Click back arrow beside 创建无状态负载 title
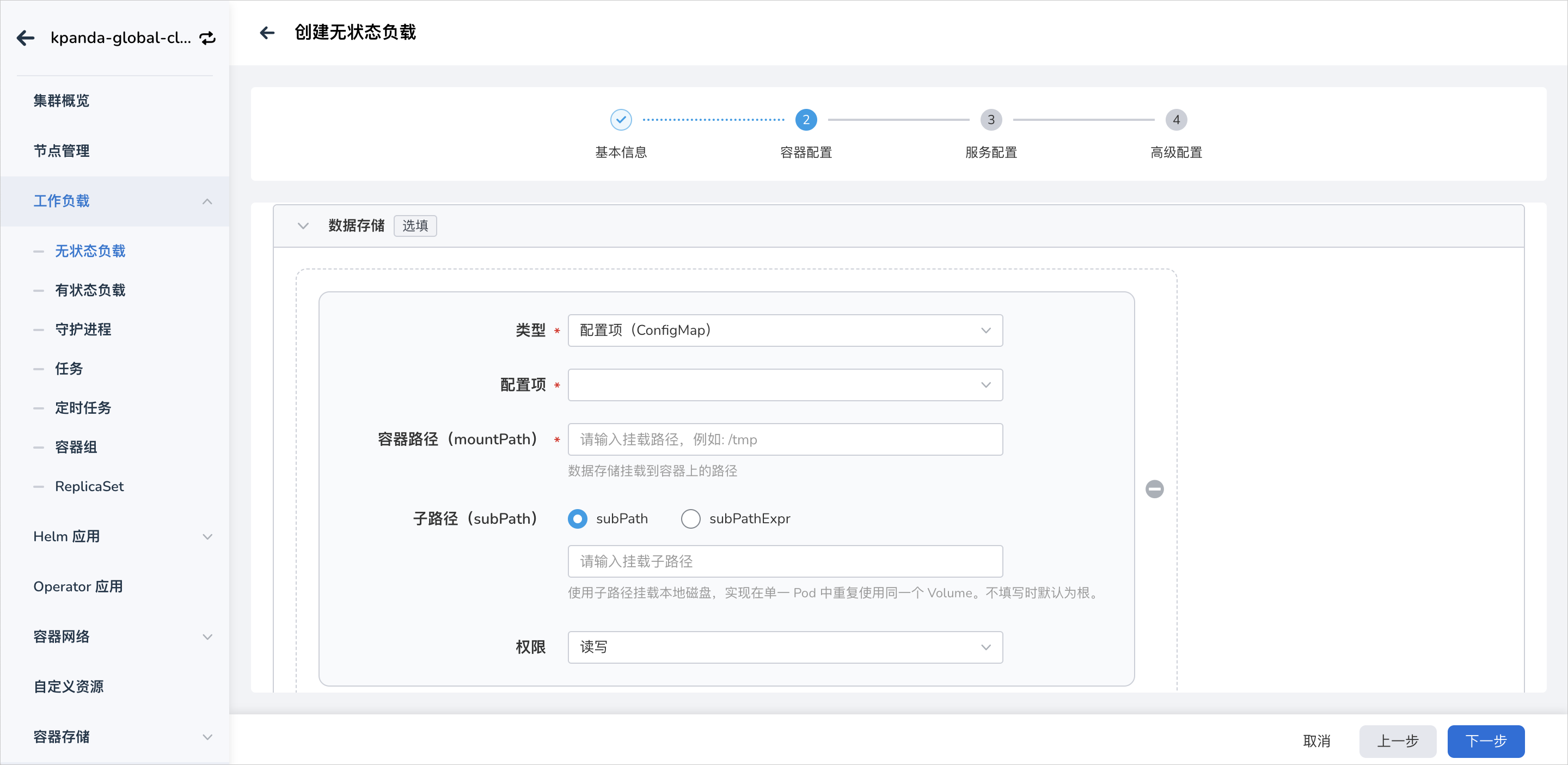The image size is (1568, 765). [267, 32]
